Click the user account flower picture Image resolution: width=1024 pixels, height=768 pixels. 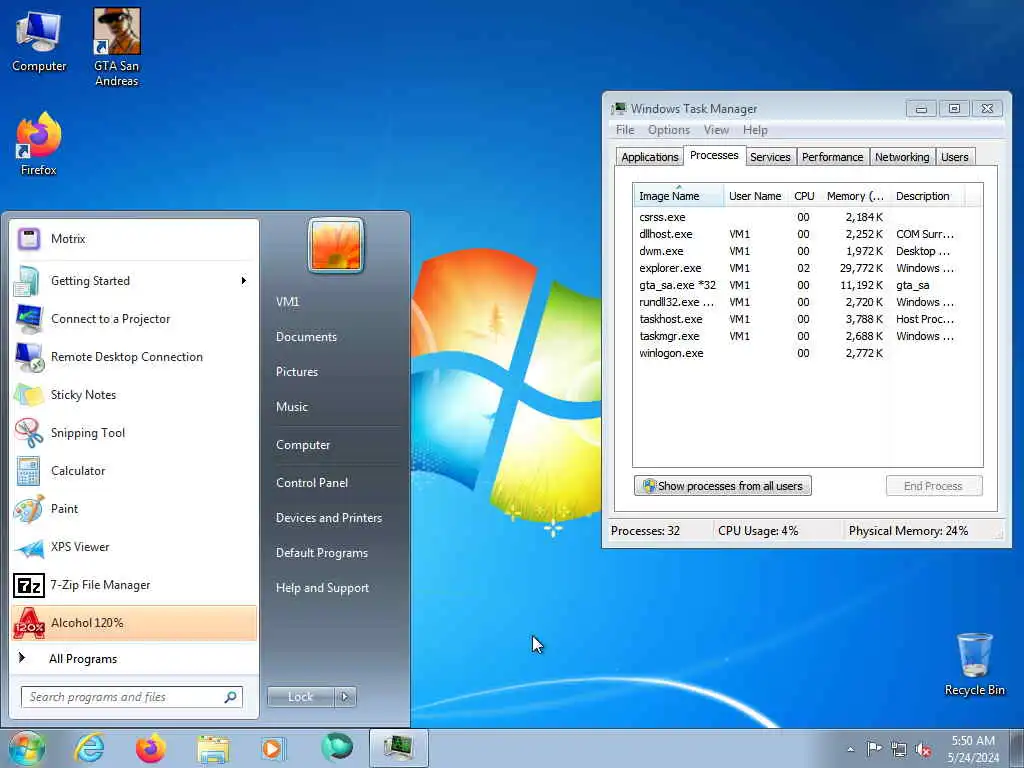336,245
